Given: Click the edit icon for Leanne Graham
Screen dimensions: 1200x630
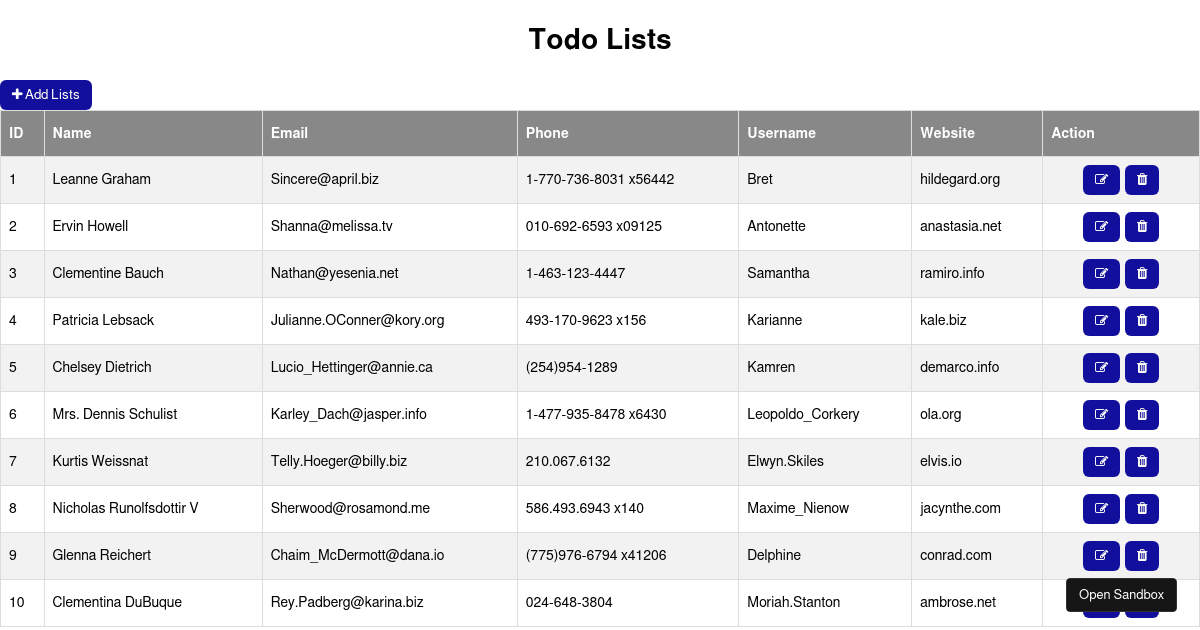Looking at the screenshot, I should (x=1101, y=180).
